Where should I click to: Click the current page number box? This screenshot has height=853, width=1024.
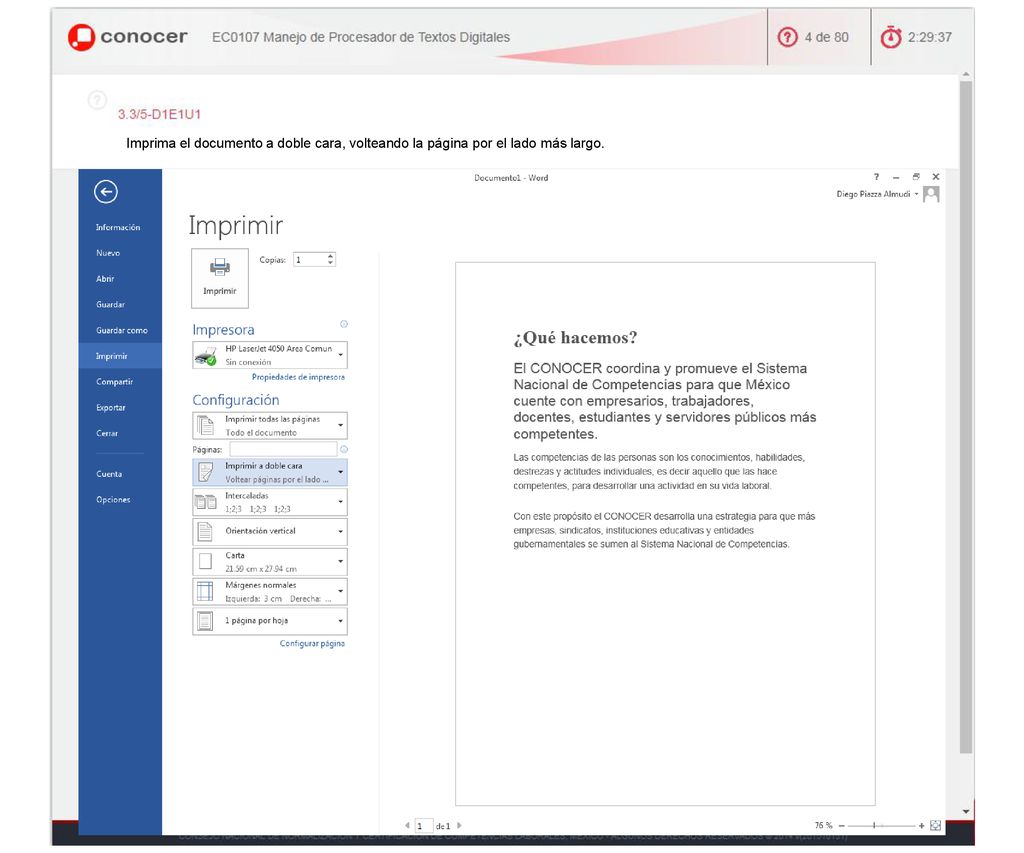(x=423, y=826)
